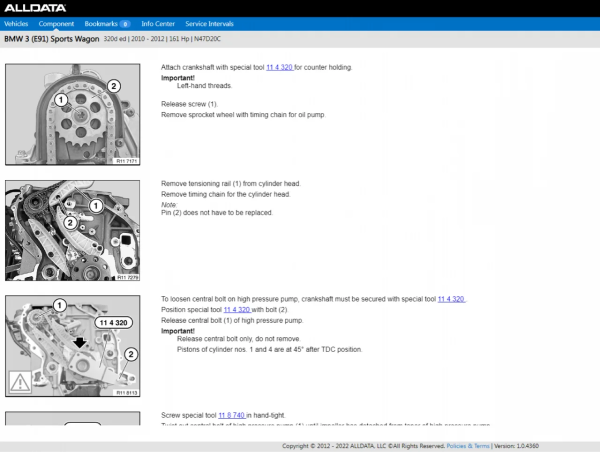The width and height of the screenshot is (600, 452).
Task: Enlarge the high pressure pump central bolt image
Action: 71,347
